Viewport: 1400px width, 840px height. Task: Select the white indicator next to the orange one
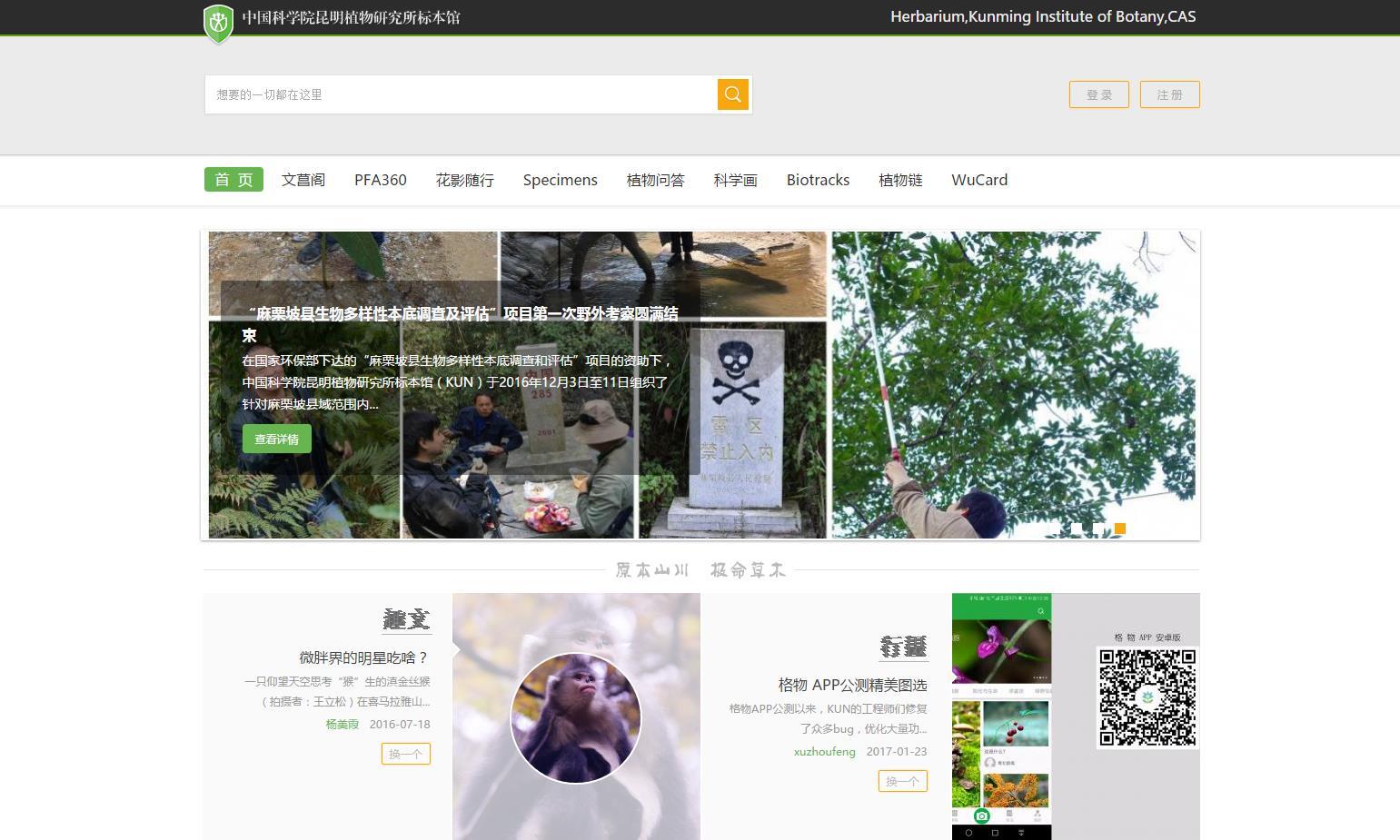click(x=1098, y=529)
